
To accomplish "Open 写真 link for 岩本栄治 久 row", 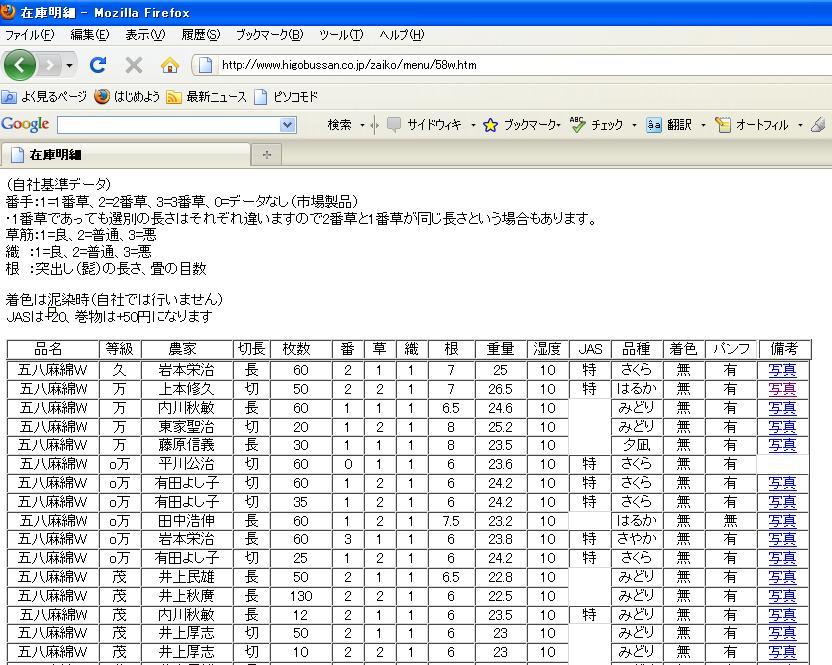I will (782, 370).
